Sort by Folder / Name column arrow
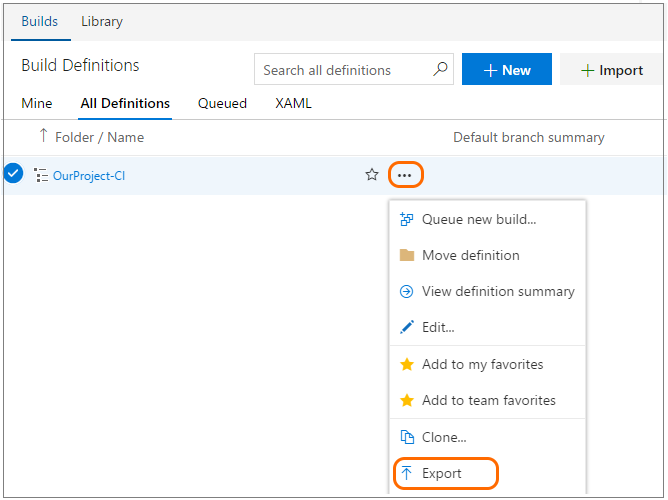 (x=43, y=136)
